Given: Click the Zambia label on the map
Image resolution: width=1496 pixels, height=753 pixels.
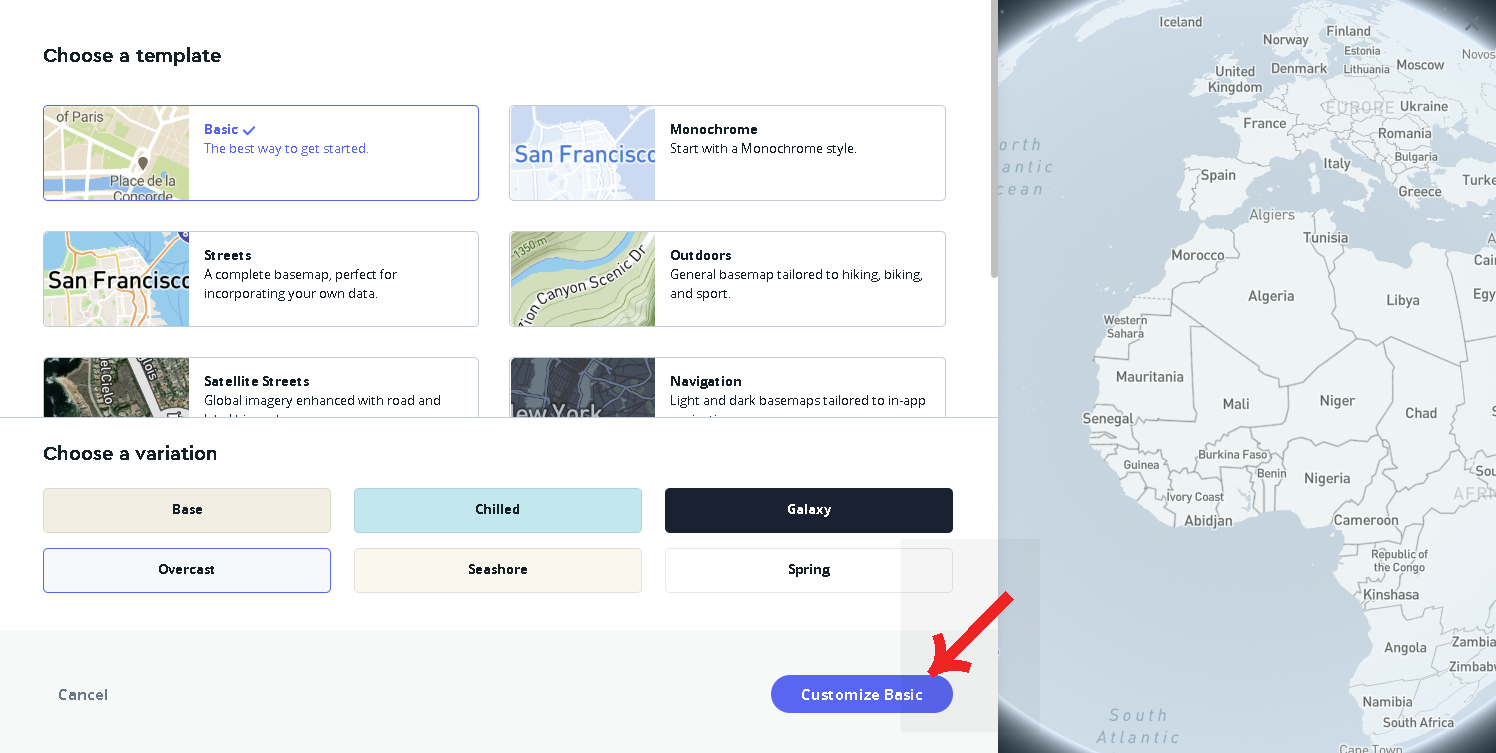Looking at the screenshot, I should [1474, 642].
